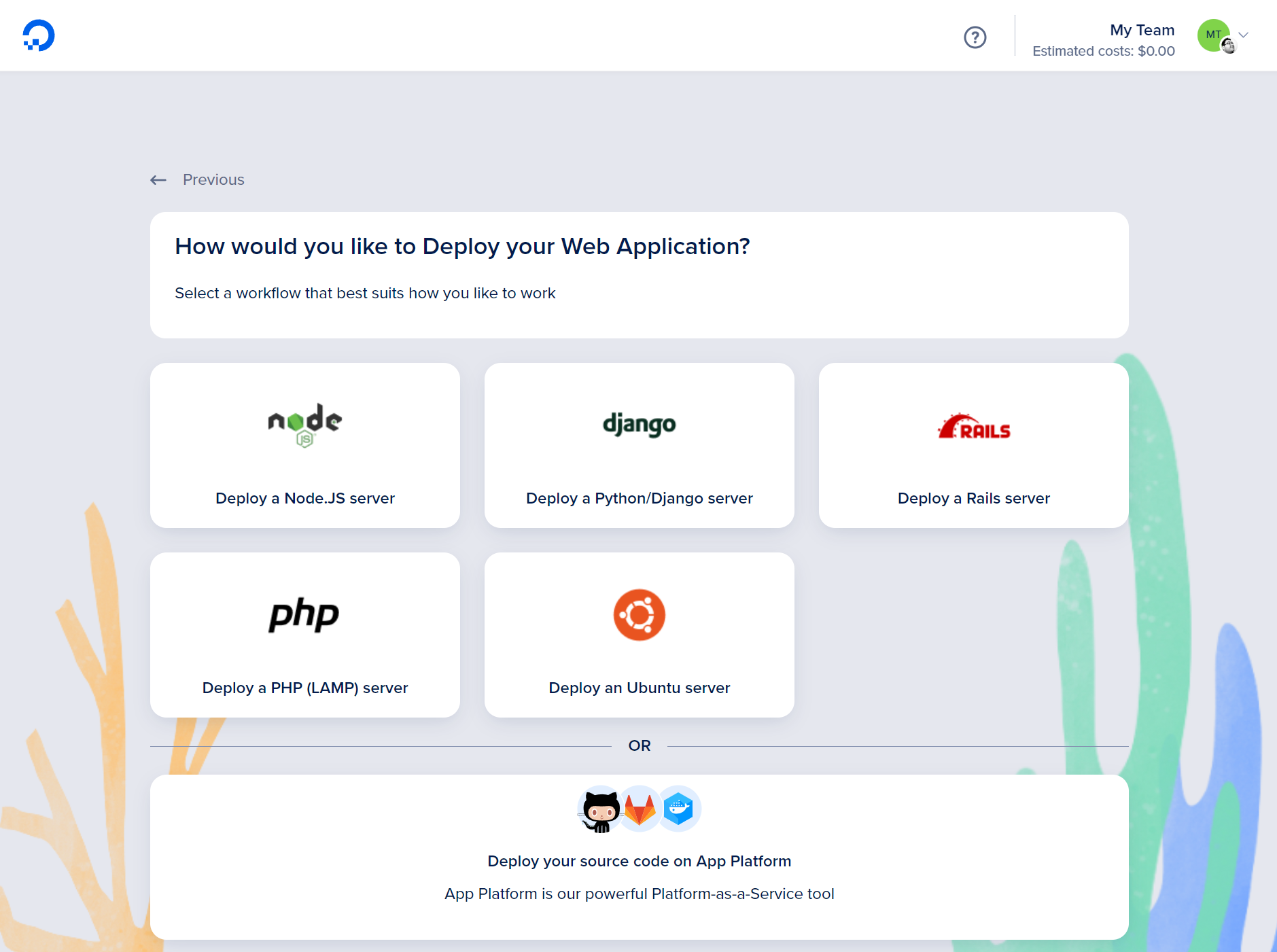Click the MT team avatar
The height and width of the screenshot is (952, 1277).
tap(1213, 35)
